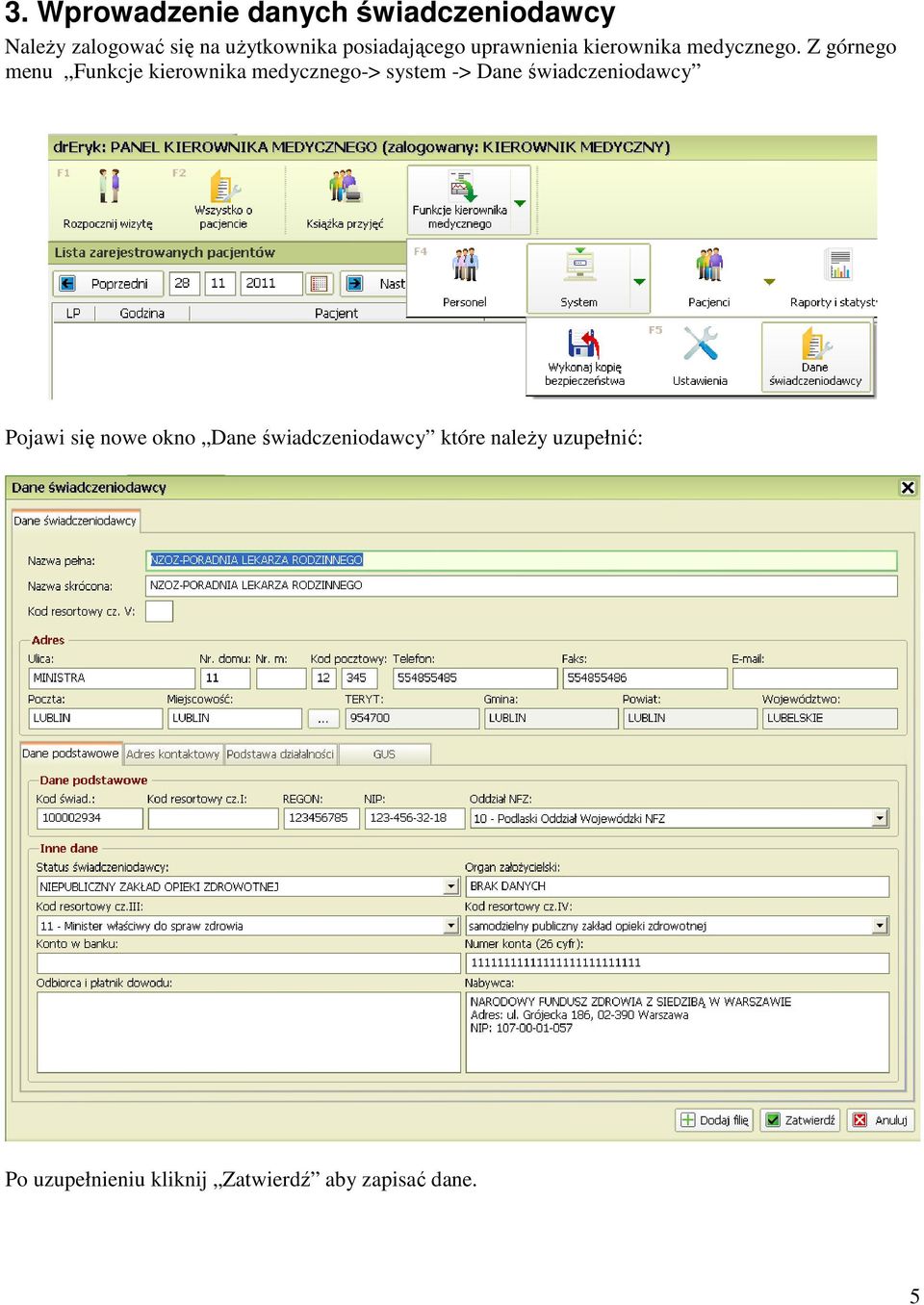
Task: Open Wszystko o pacjencie icon
Action: pyautogui.click(x=223, y=186)
